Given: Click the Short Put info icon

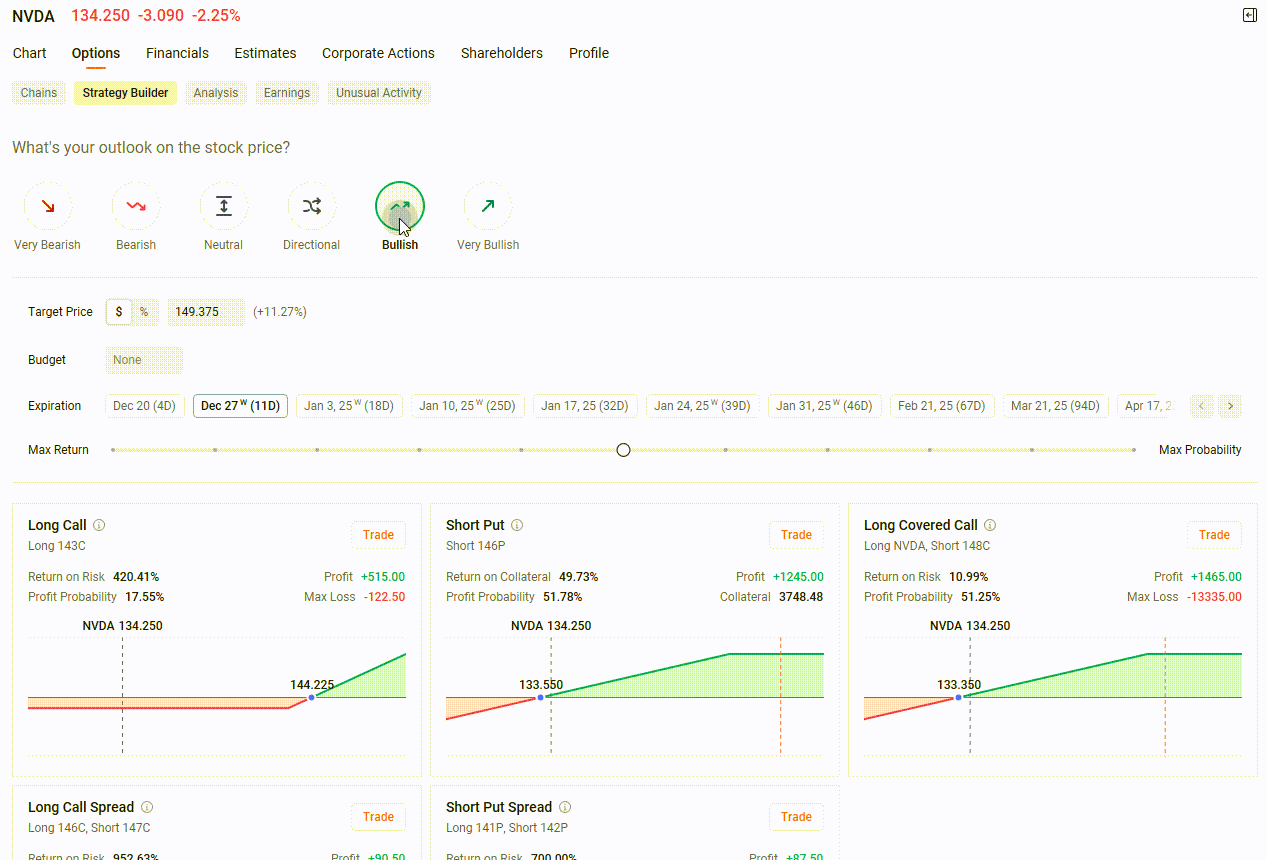Looking at the screenshot, I should 517,524.
